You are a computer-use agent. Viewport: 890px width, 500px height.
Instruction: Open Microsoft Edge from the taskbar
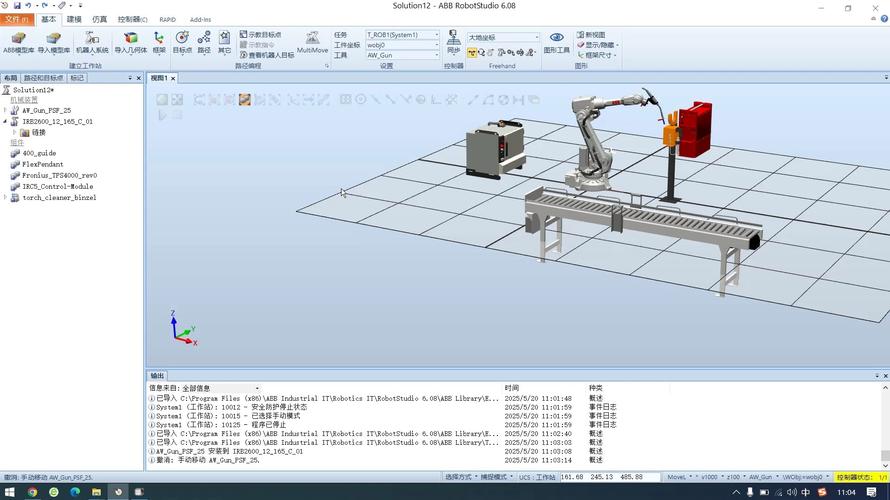point(75,492)
